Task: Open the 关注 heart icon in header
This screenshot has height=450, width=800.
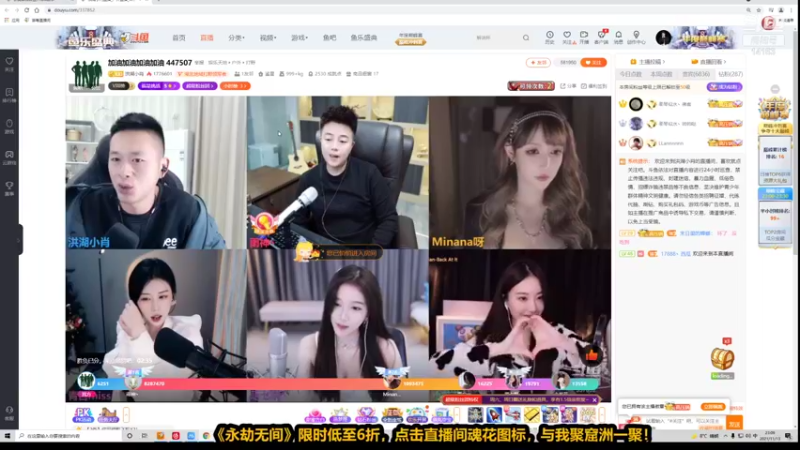Action: point(567,37)
